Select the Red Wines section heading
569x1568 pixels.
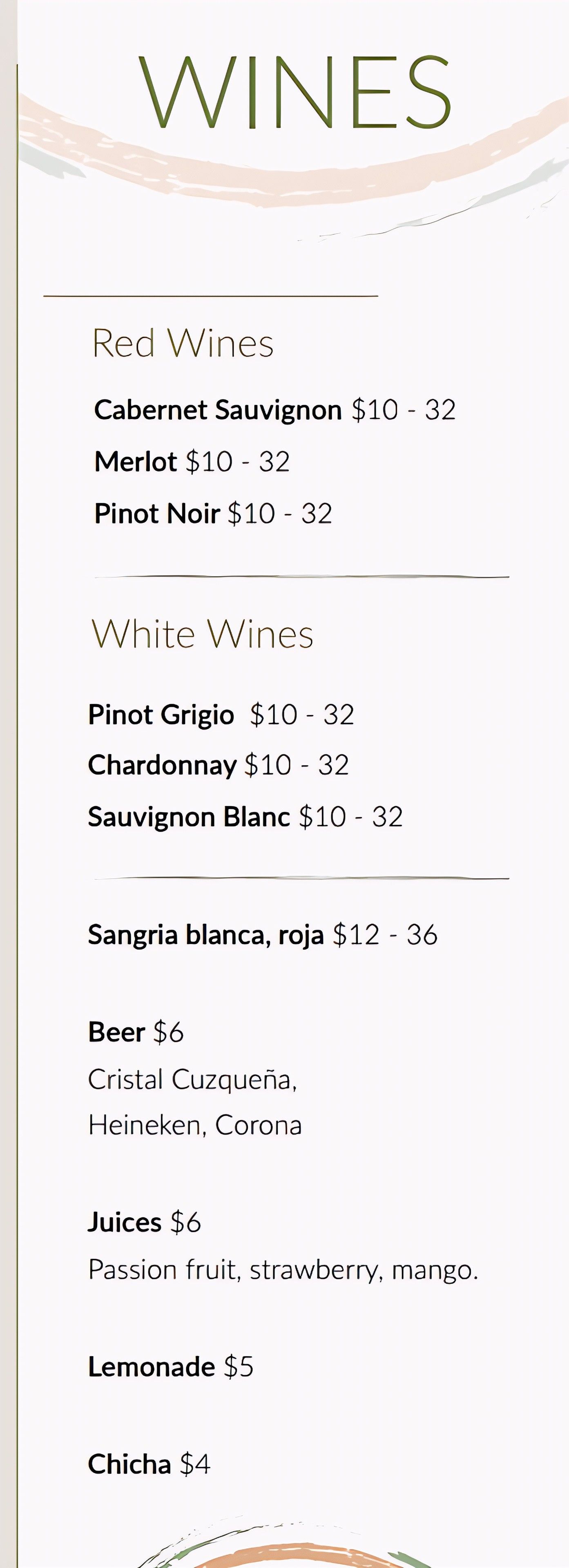[182, 343]
